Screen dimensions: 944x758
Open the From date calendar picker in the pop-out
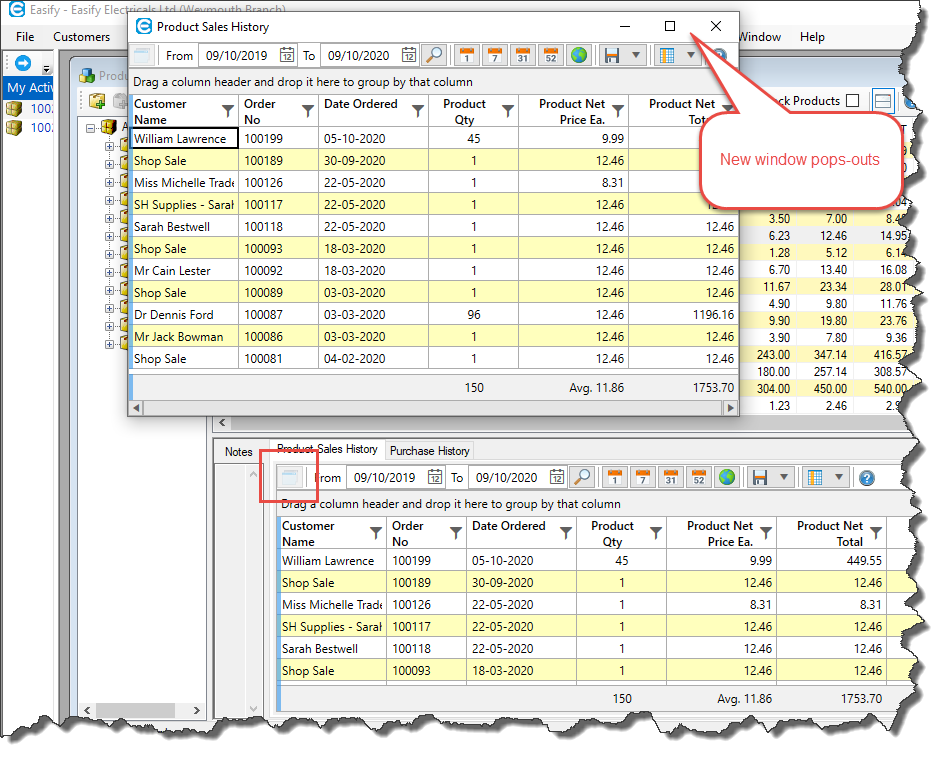point(287,56)
